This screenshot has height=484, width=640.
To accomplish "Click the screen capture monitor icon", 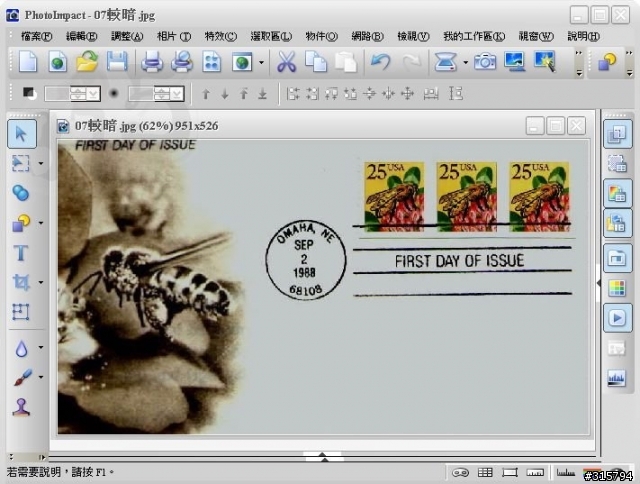I will 515,62.
